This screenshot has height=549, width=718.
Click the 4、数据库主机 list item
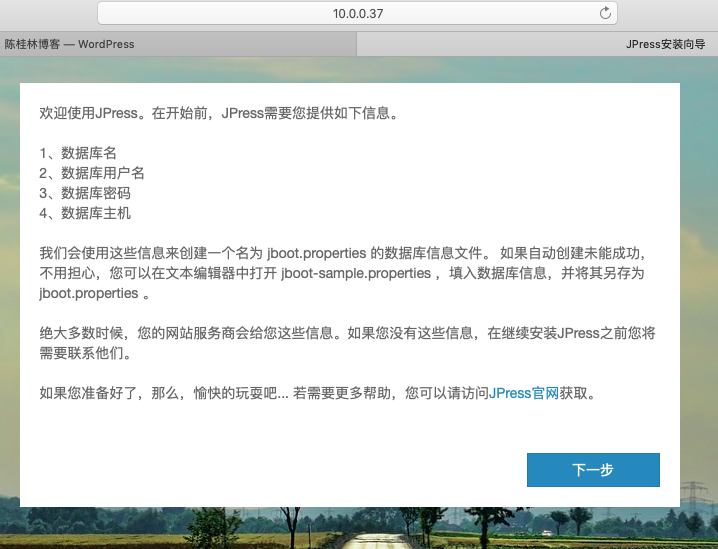pos(85,213)
